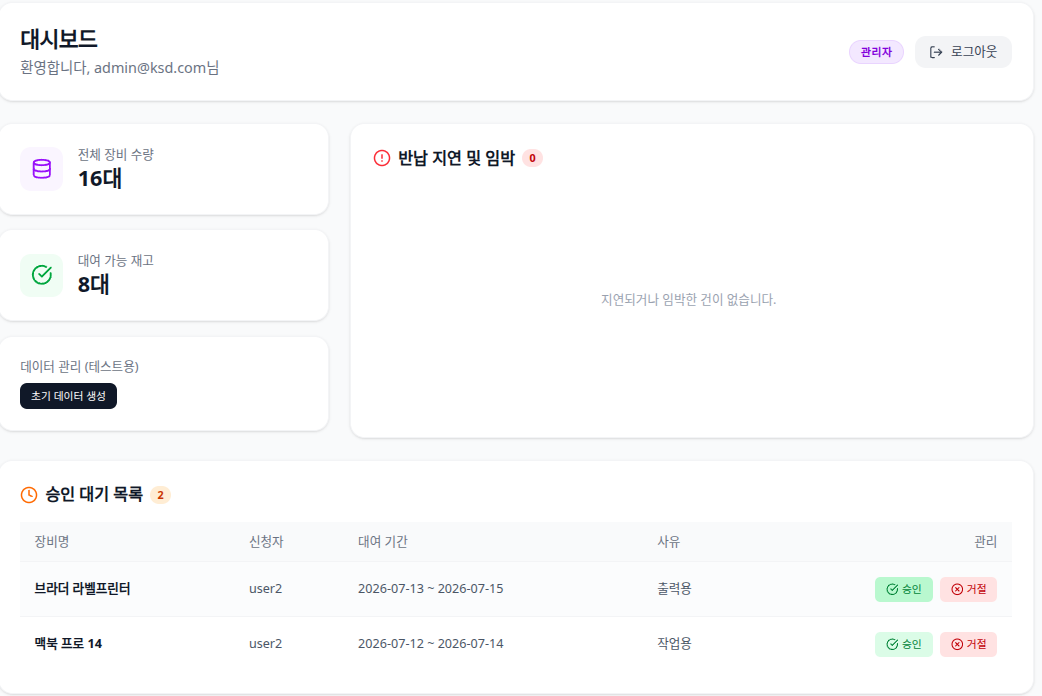Select the 브라더 라벨프린터 equipment name
This screenshot has width=1042, height=696.
pos(82,589)
